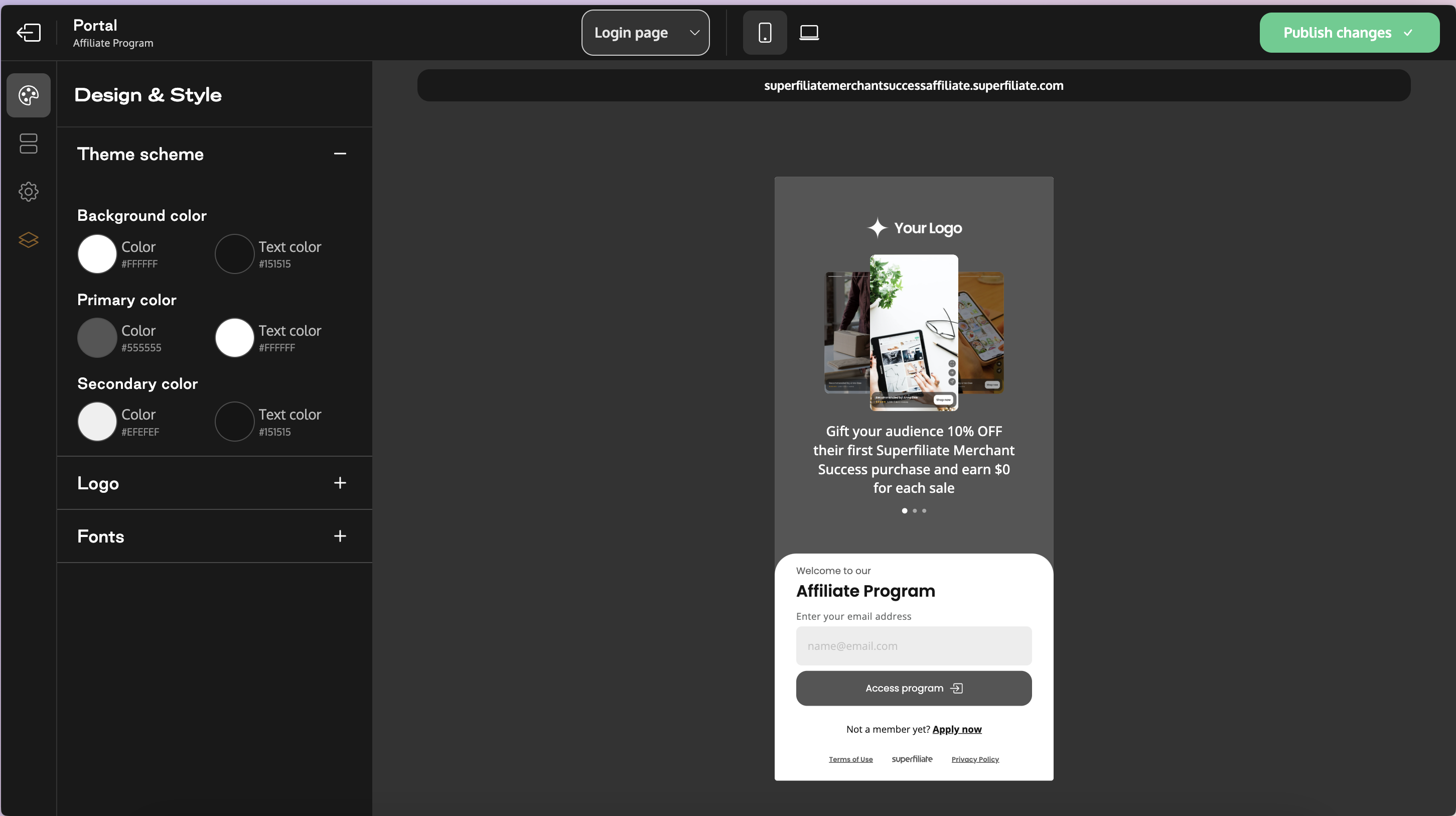
Task: Select the first carousel dot
Action: 904,511
